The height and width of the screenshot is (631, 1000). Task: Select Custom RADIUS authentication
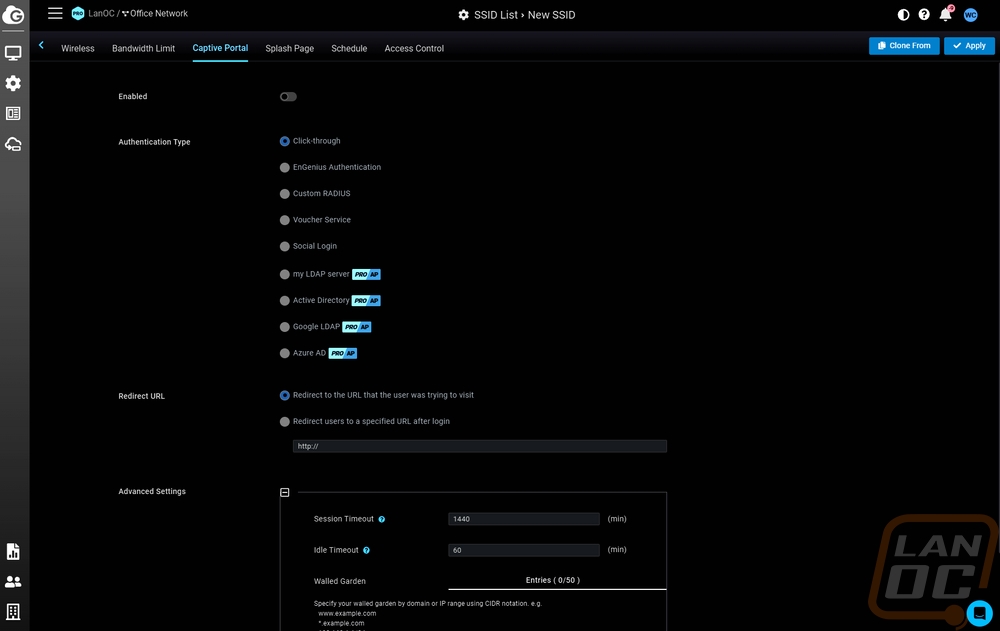(285, 194)
